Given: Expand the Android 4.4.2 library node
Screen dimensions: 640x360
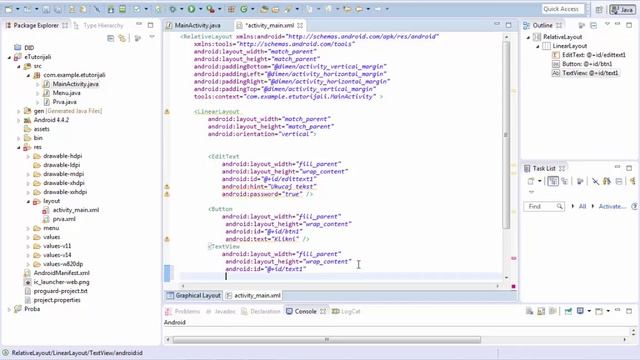Looking at the screenshot, I should [19, 120].
